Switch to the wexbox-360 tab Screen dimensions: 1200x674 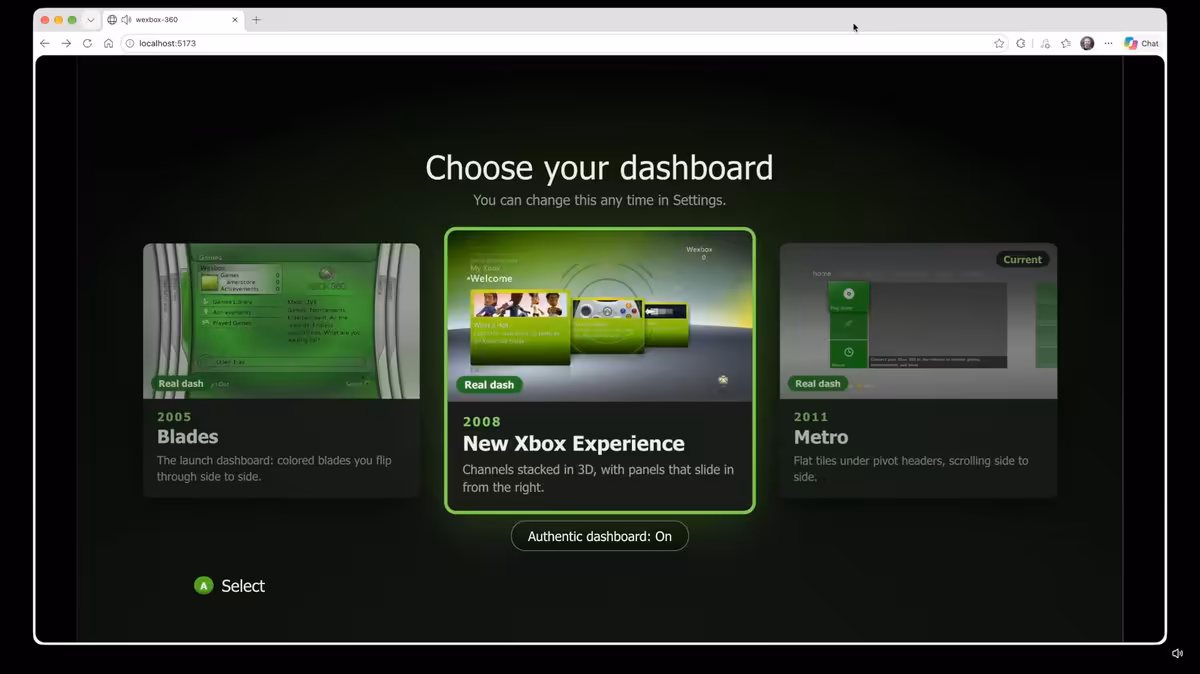coord(173,20)
